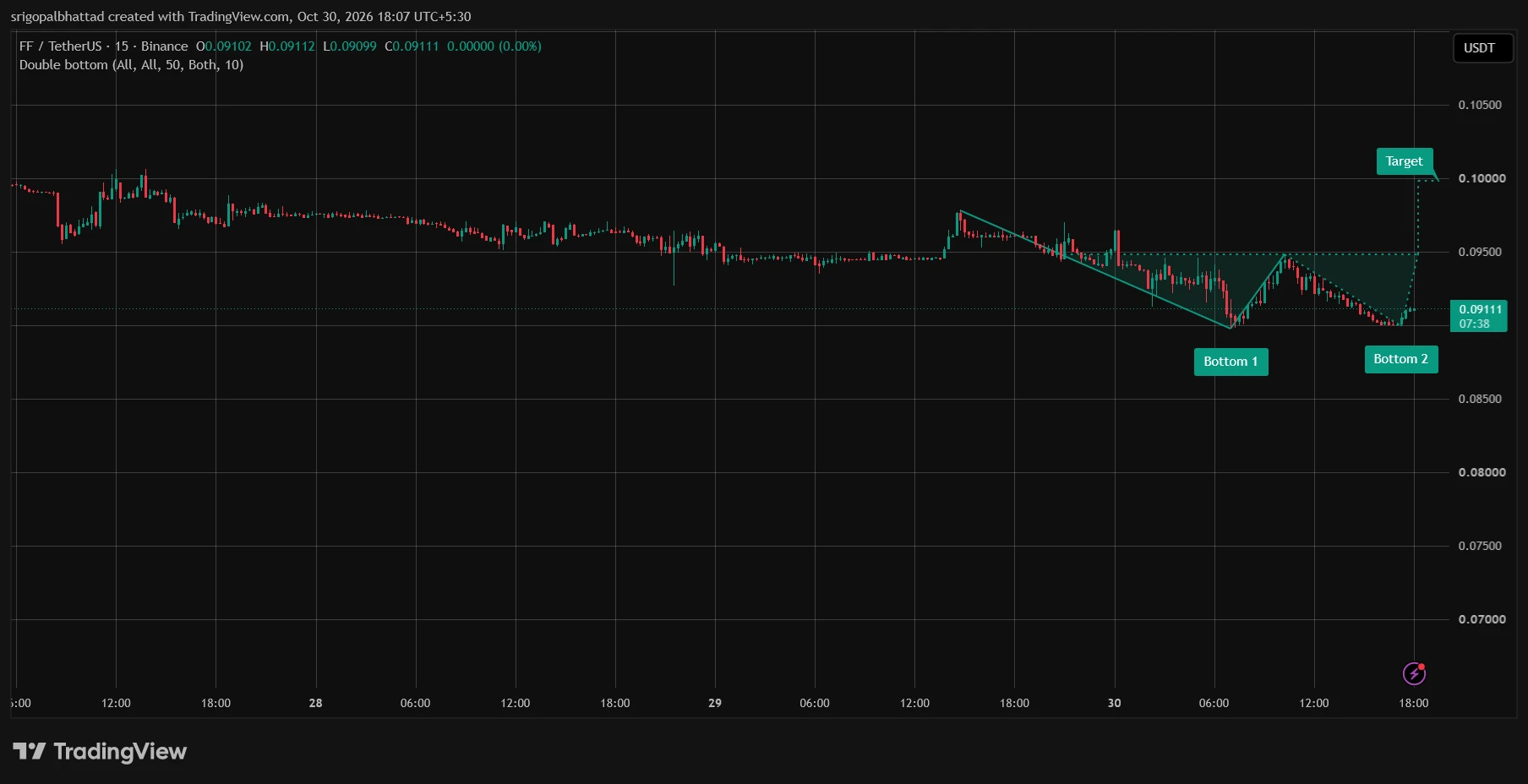Click the 0.07500 price axis label
Screen dimensions: 1528x784
[x=1480, y=546]
